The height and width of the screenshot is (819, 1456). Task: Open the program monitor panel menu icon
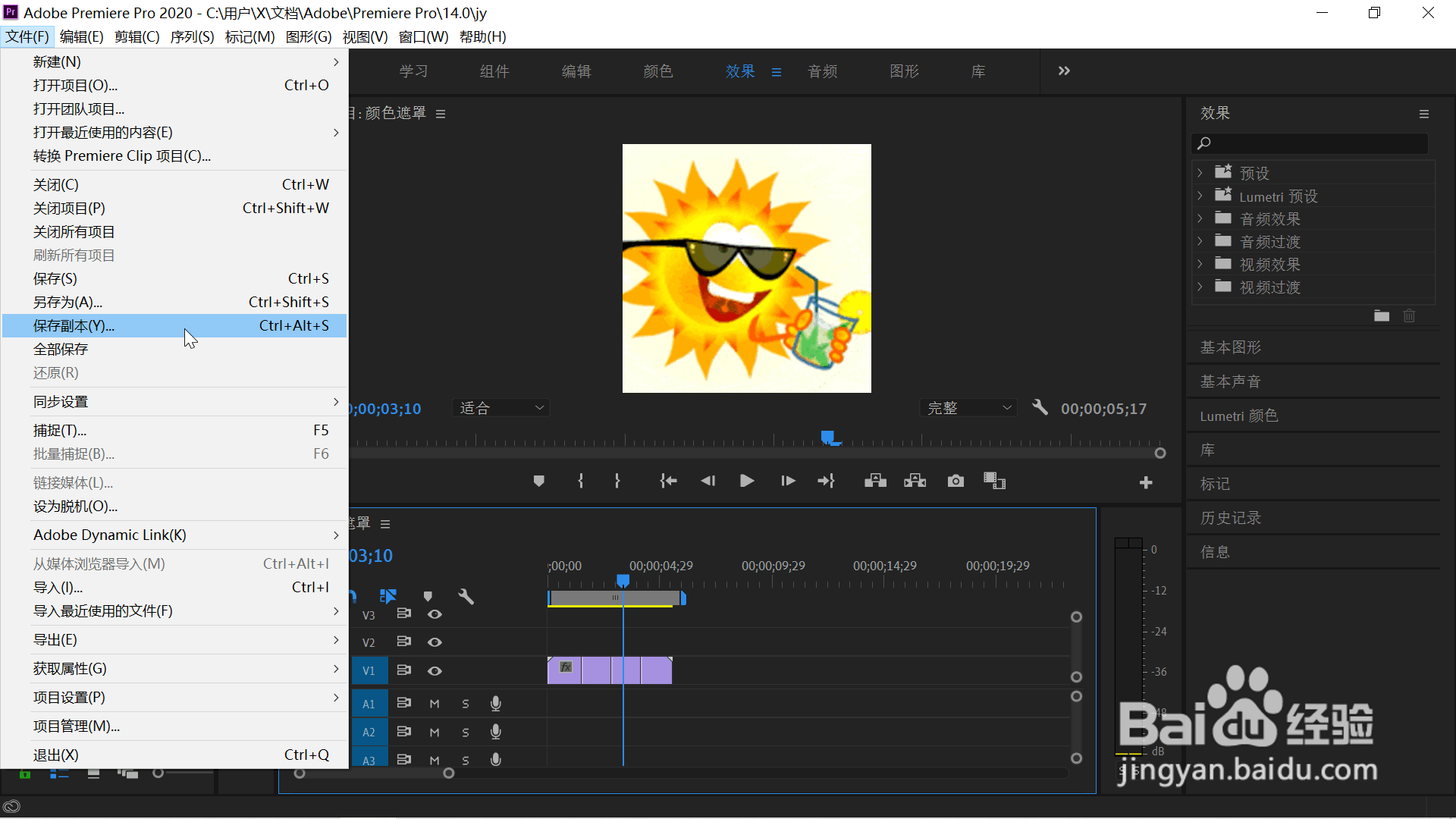(441, 114)
